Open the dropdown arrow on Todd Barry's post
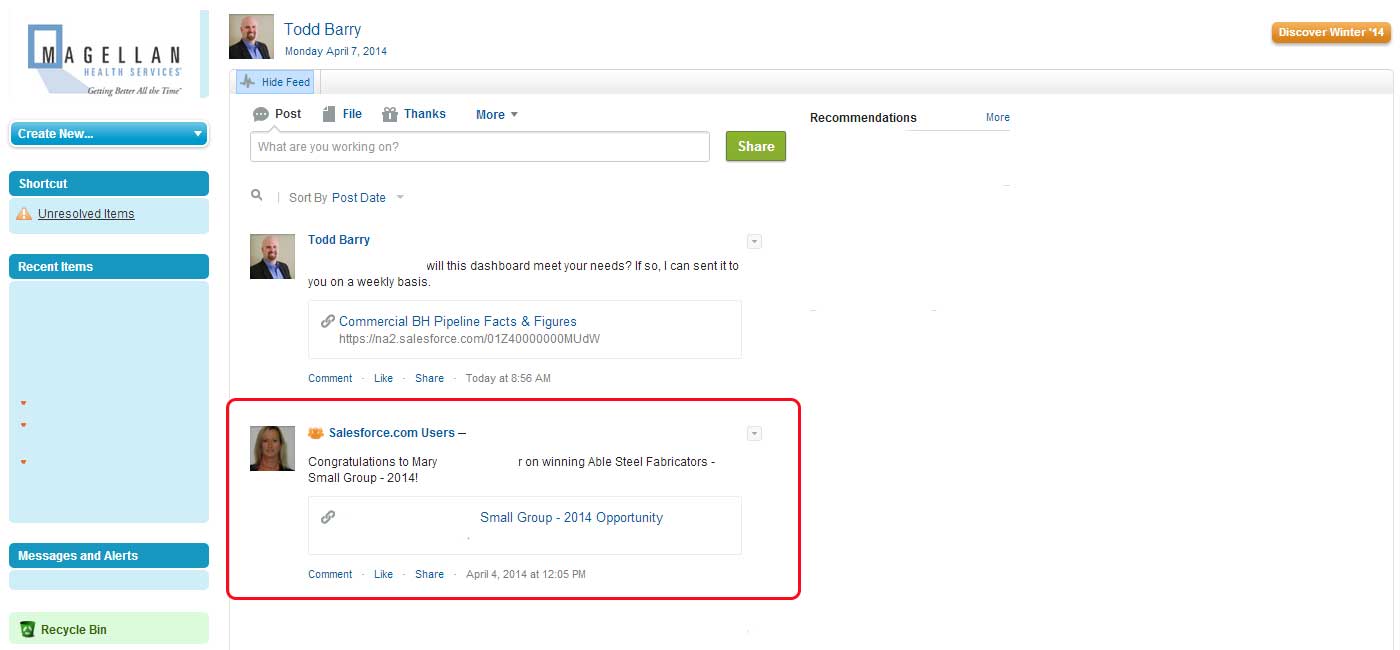 pos(755,241)
